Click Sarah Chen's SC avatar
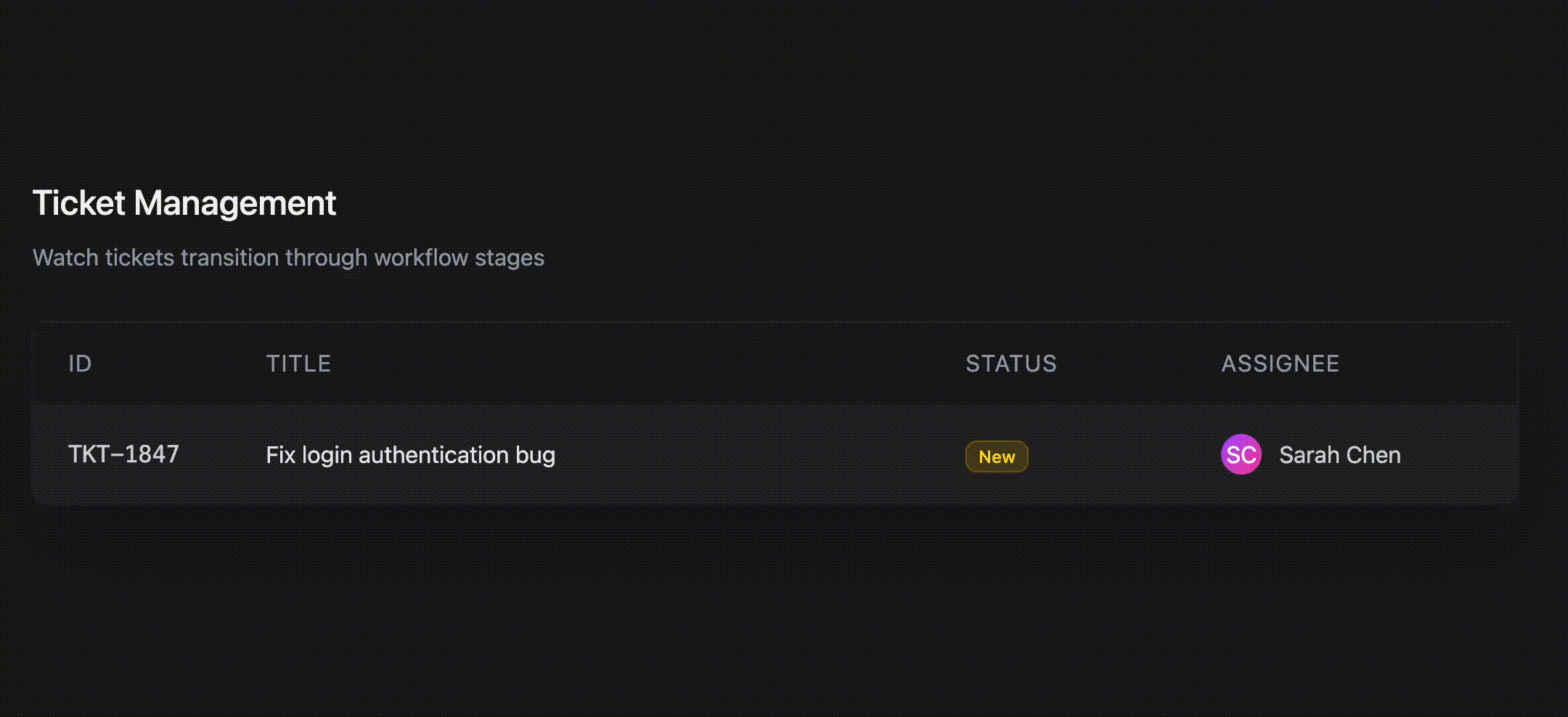This screenshot has width=1568, height=717. click(1241, 454)
